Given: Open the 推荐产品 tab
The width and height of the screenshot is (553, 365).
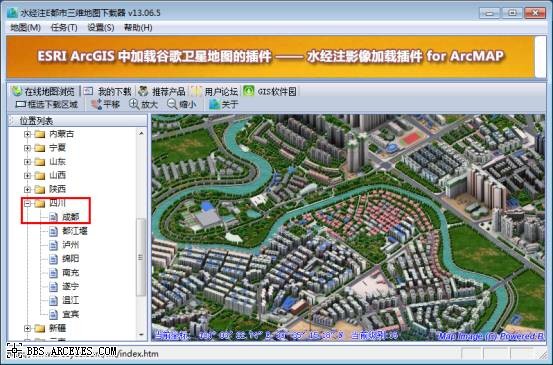Looking at the screenshot, I should coord(162,91).
